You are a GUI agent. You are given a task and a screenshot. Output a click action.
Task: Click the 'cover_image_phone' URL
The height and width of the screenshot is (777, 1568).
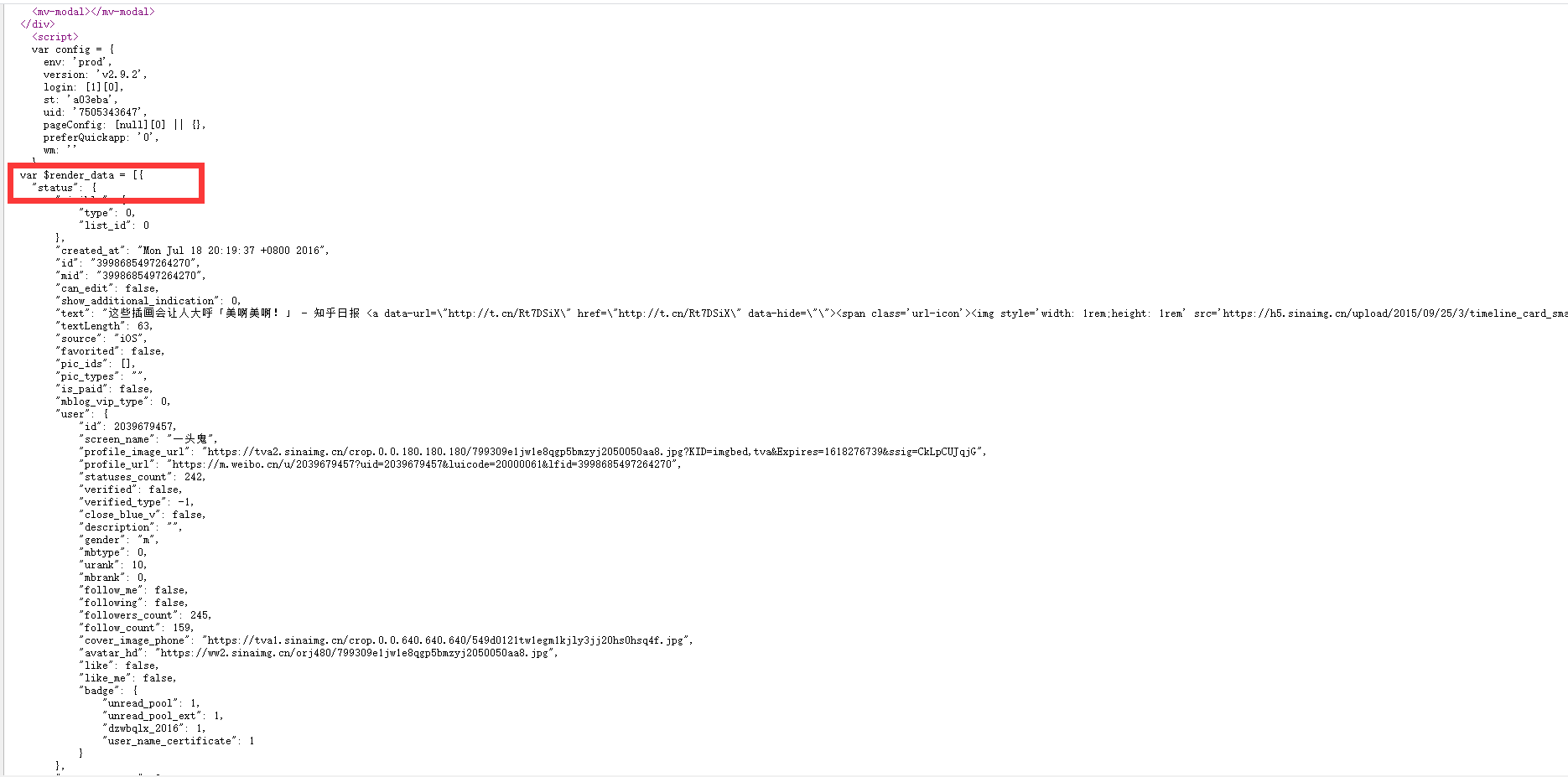(448, 640)
